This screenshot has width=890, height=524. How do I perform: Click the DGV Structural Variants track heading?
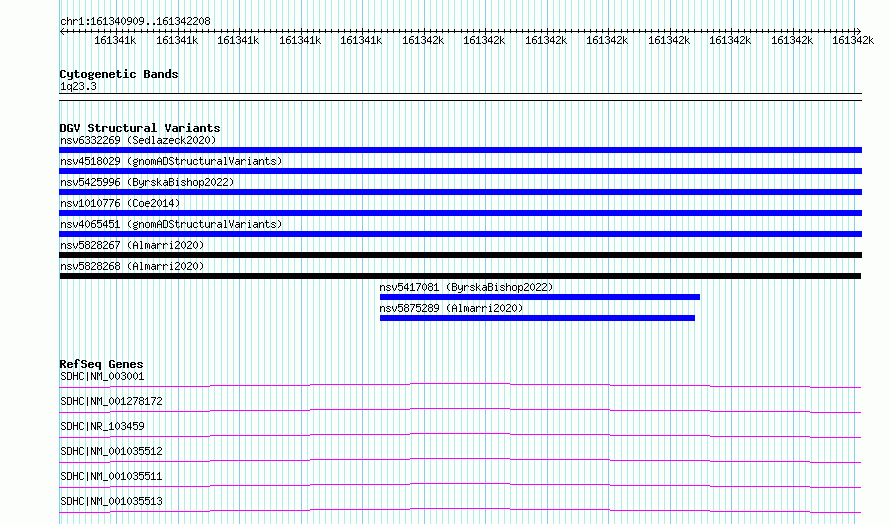pyautogui.click(x=140, y=128)
